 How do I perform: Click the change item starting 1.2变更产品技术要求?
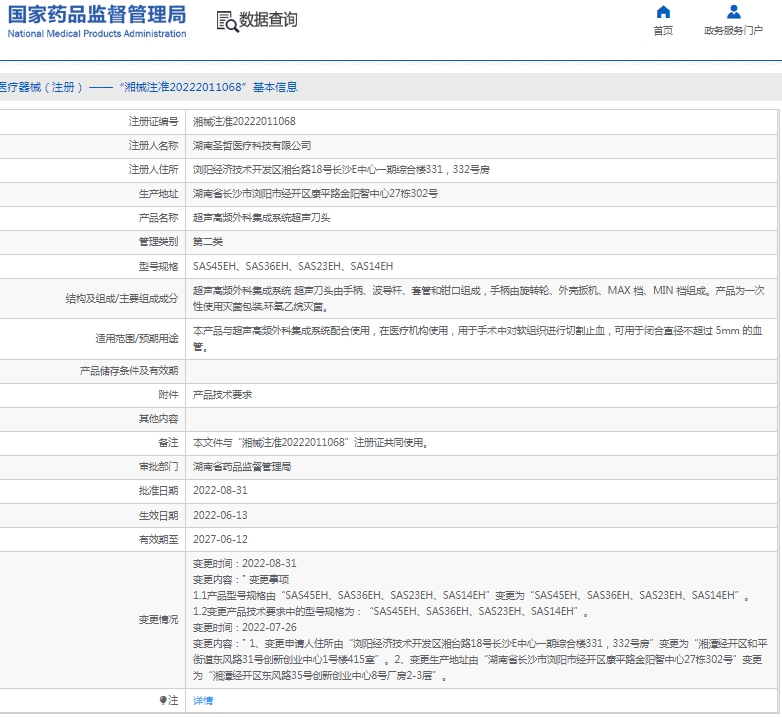(x=391, y=611)
